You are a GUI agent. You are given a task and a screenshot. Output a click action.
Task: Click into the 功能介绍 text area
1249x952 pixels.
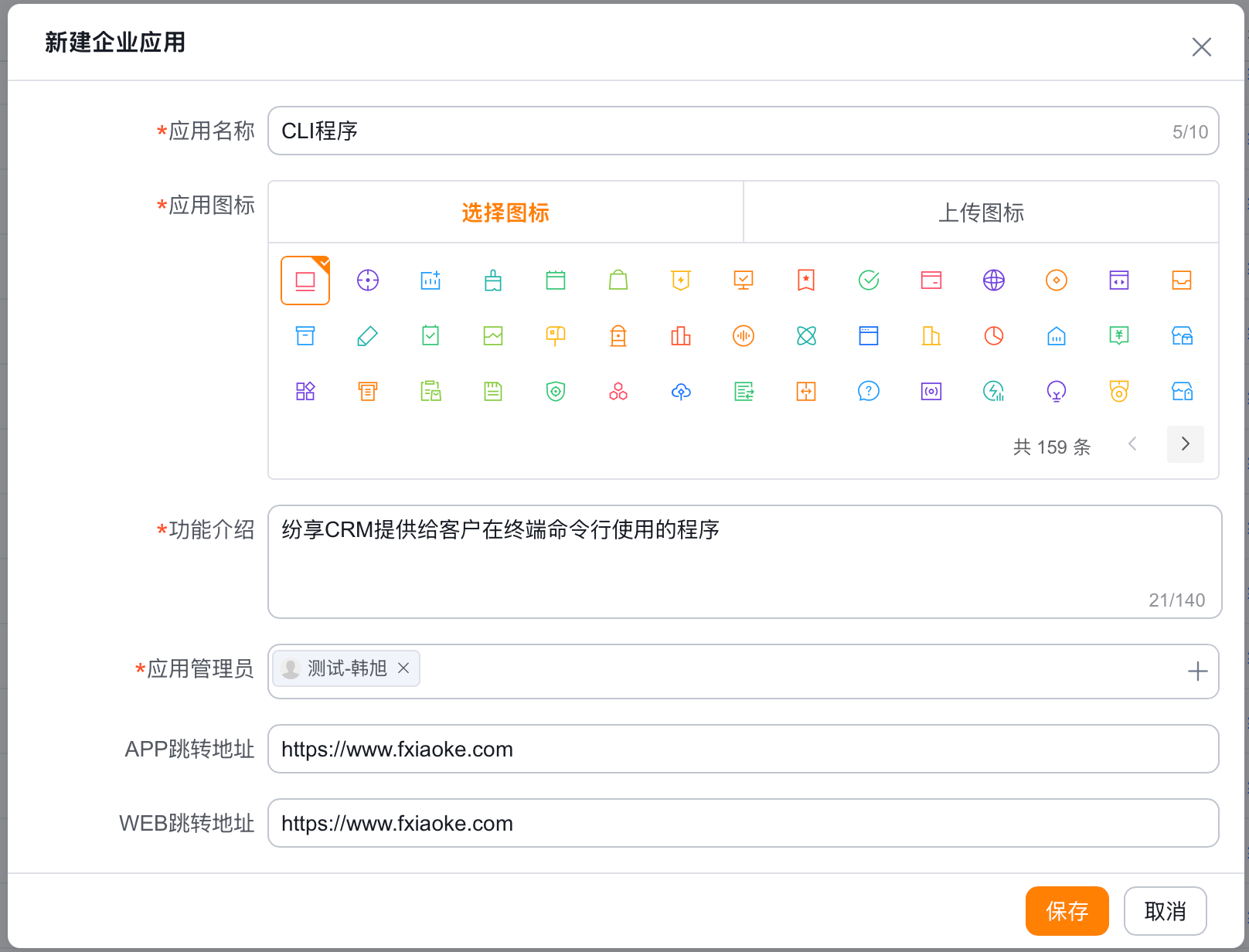point(745,562)
